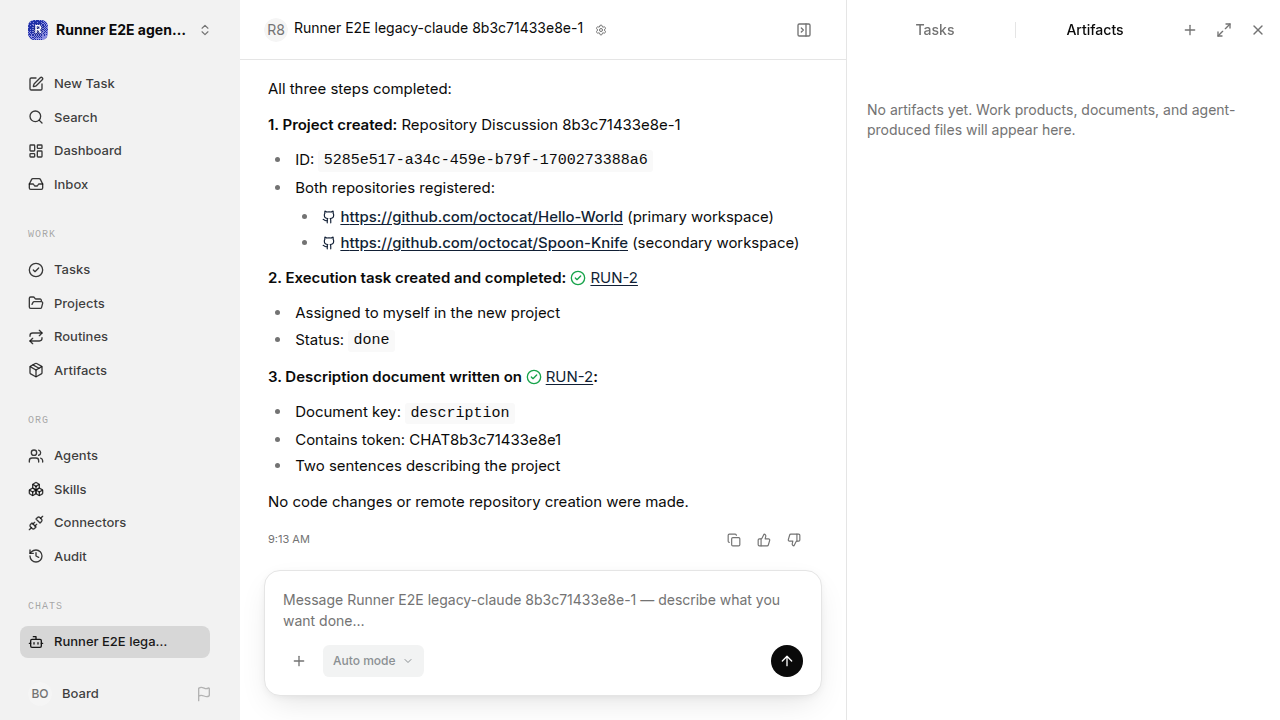This screenshot has height=720, width=1280.
Task: Send the message with arrow button
Action: (x=787, y=661)
